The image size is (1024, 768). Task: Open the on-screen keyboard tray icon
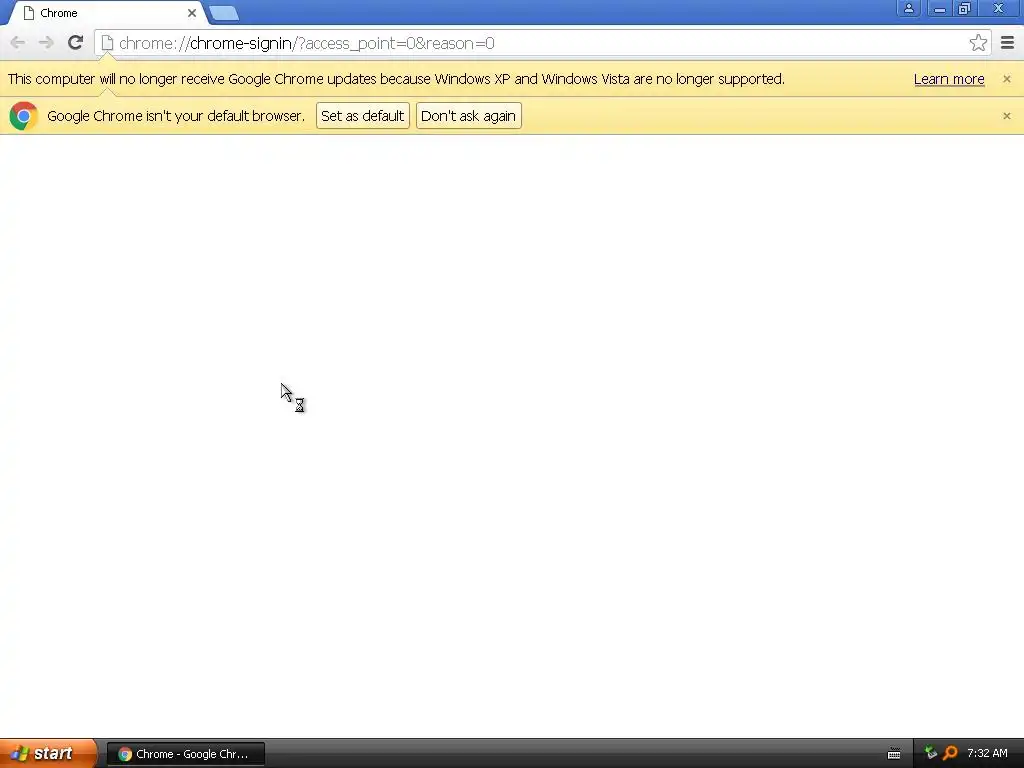[894, 754]
